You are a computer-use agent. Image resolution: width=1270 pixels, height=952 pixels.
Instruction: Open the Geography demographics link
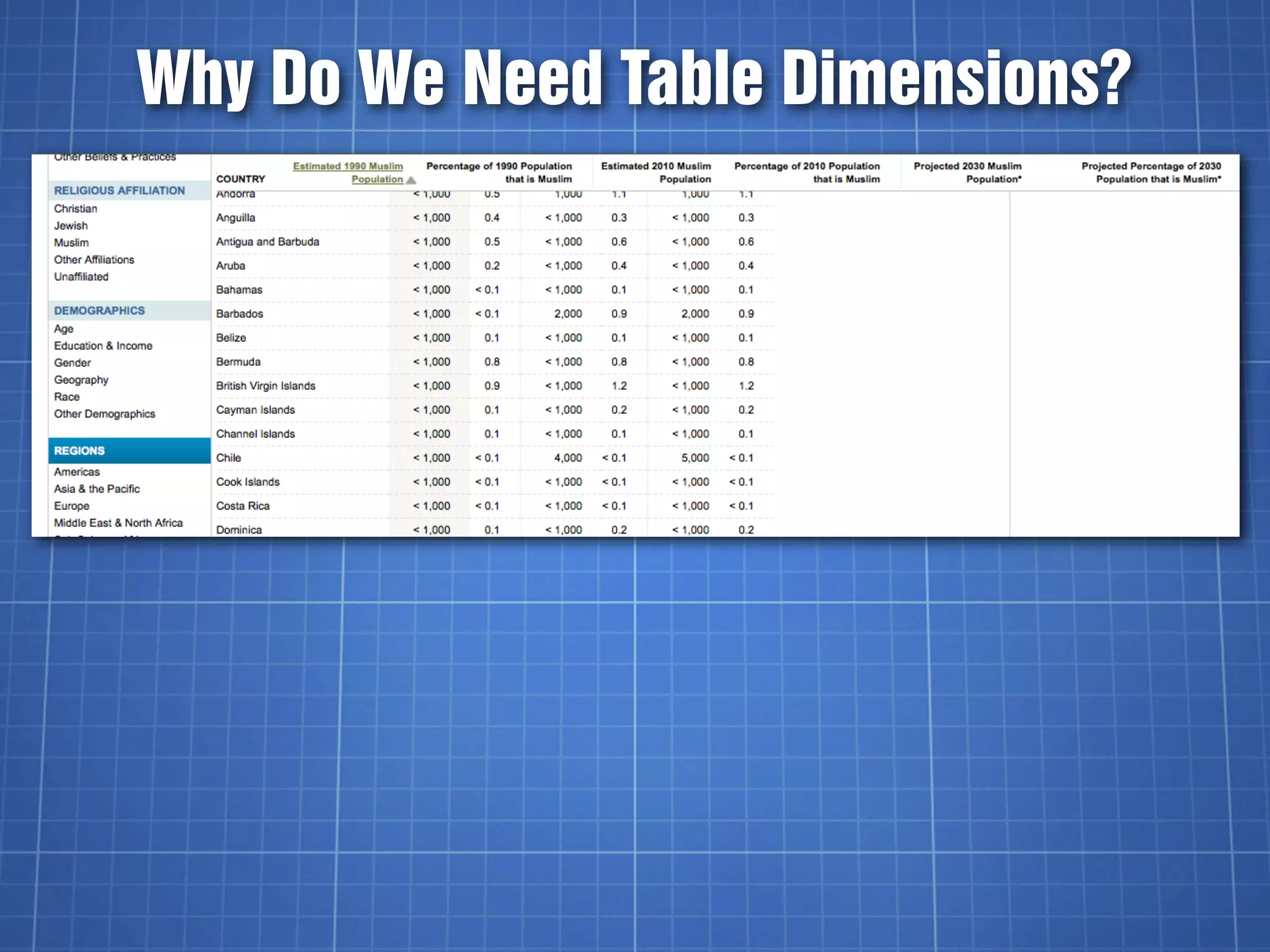(x=81, y=380)
